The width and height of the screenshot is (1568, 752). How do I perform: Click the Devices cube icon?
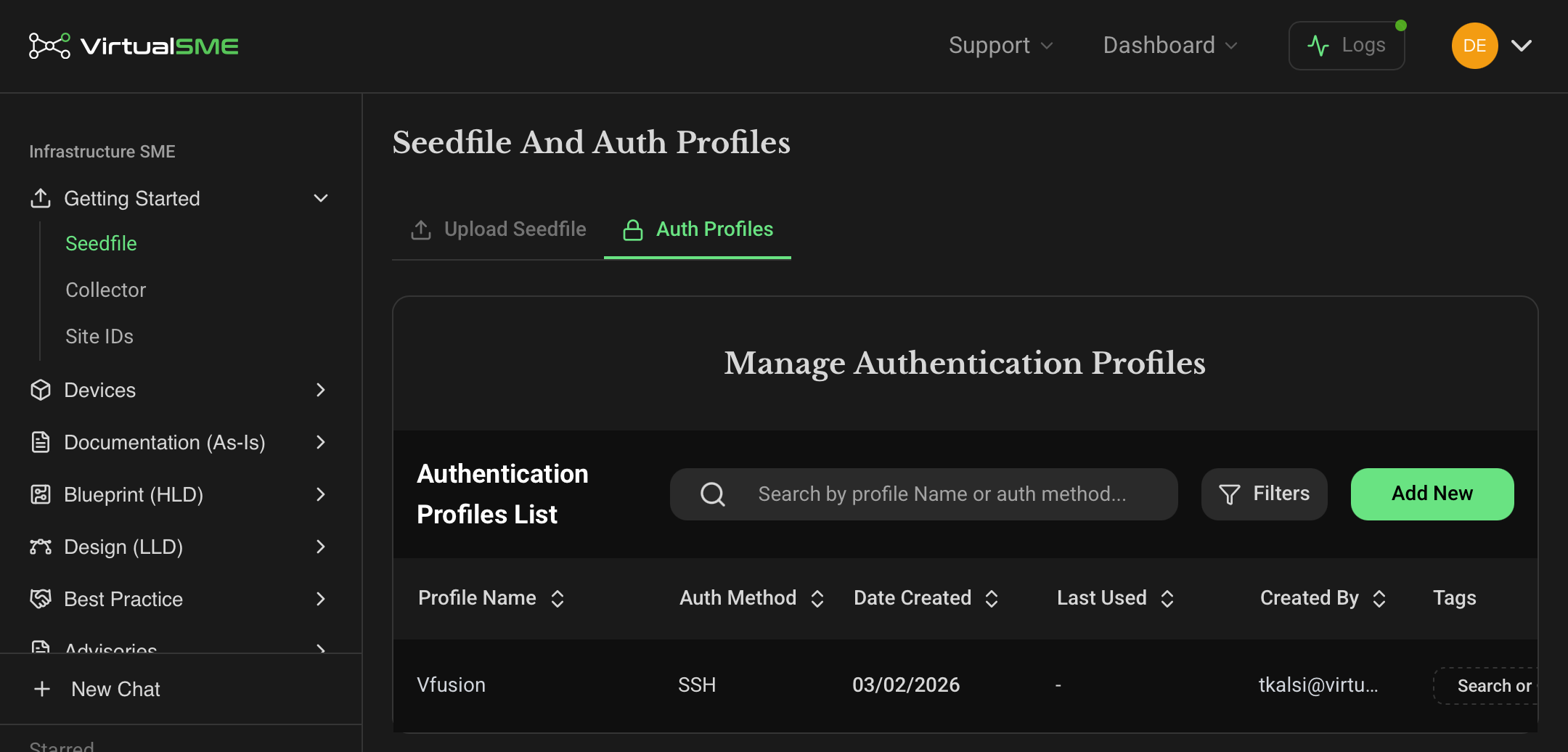click(41, 390)
